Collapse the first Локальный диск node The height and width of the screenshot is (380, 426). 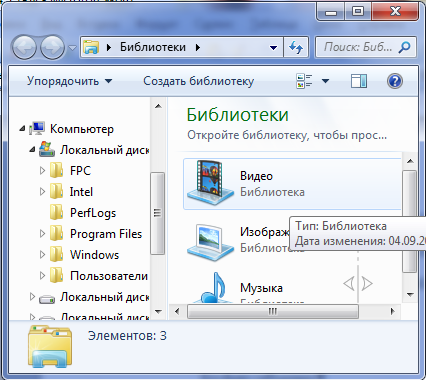32,150
